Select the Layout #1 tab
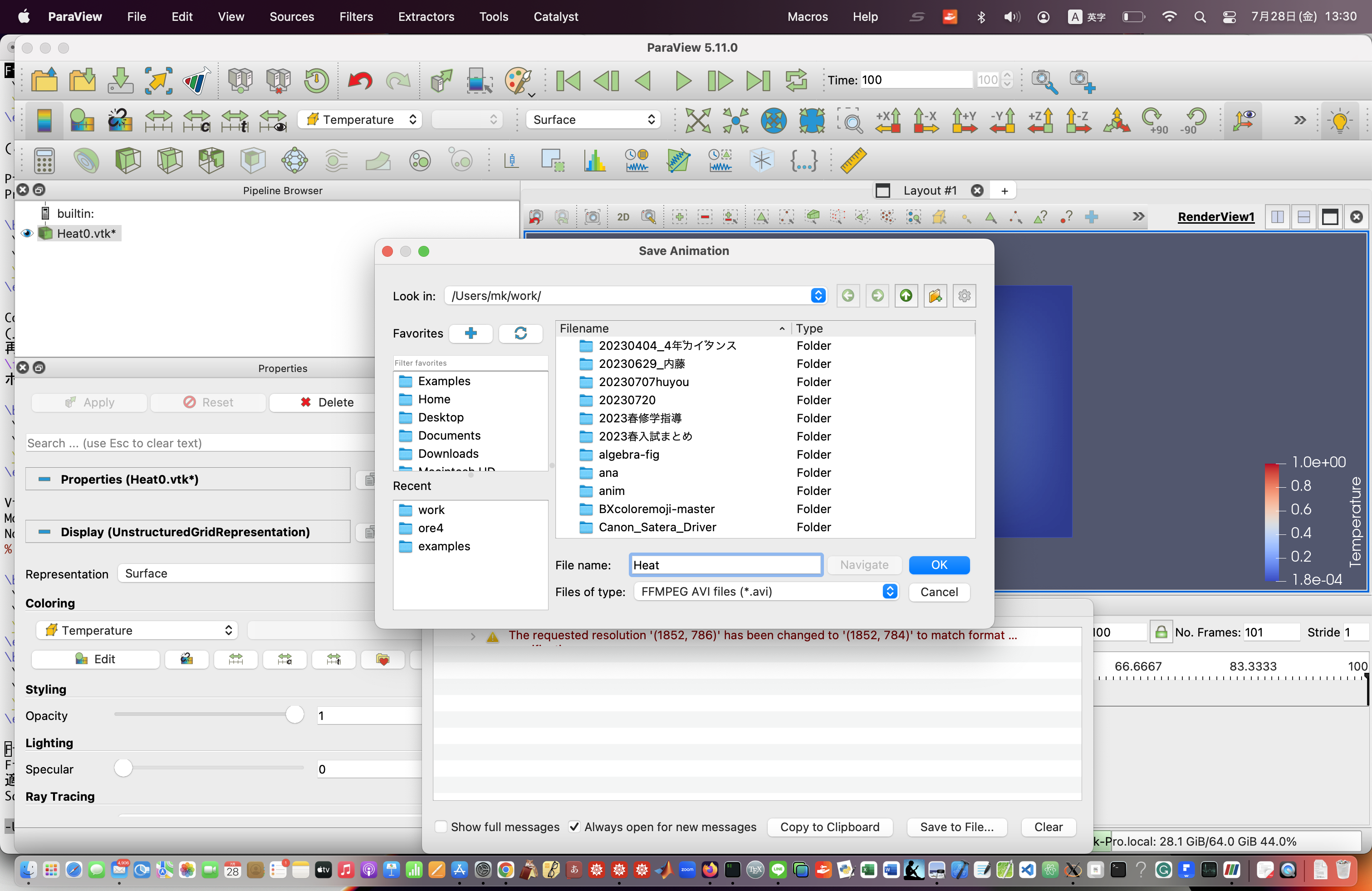This screenshot has width=1372, height=891. [x=929, y=190]
